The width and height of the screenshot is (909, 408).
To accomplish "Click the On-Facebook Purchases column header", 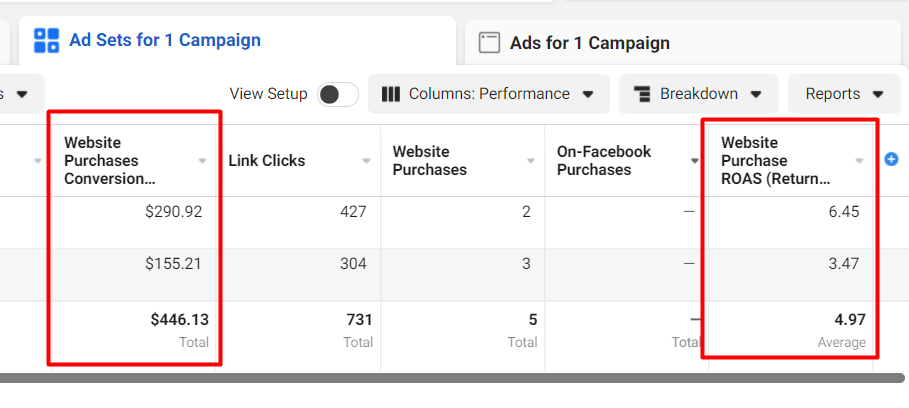I will pos(604,160).
